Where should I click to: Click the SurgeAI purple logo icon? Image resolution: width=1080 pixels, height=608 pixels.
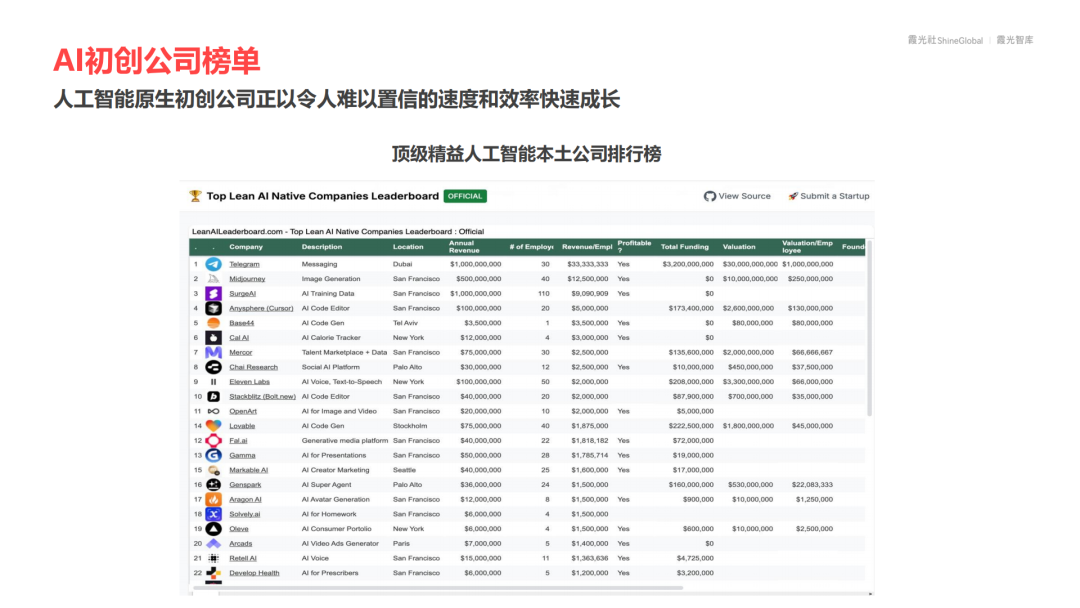214,293
